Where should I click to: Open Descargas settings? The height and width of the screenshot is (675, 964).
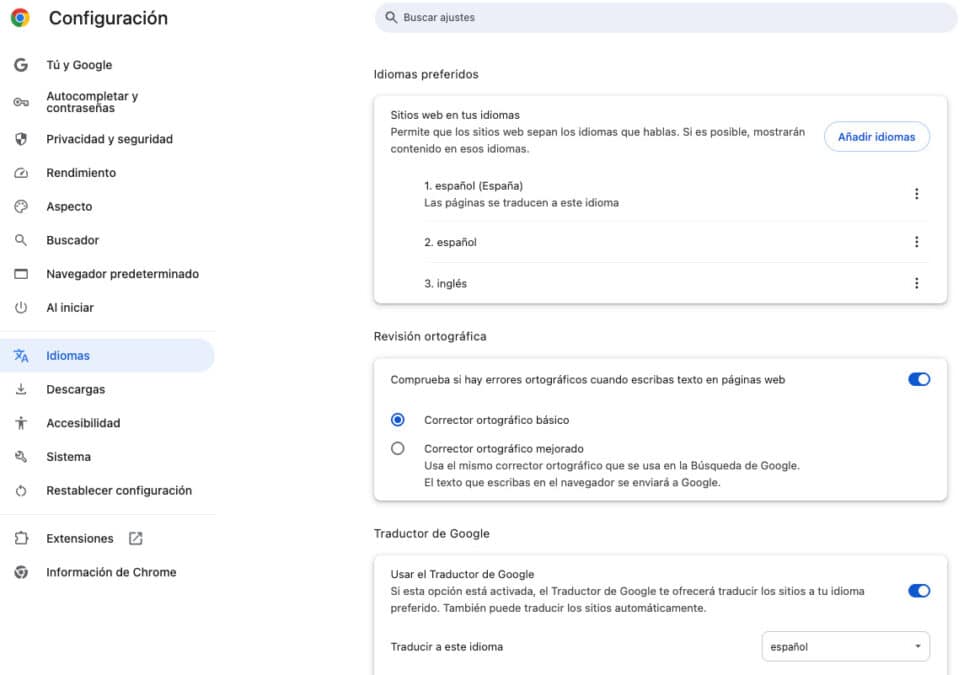76,389
